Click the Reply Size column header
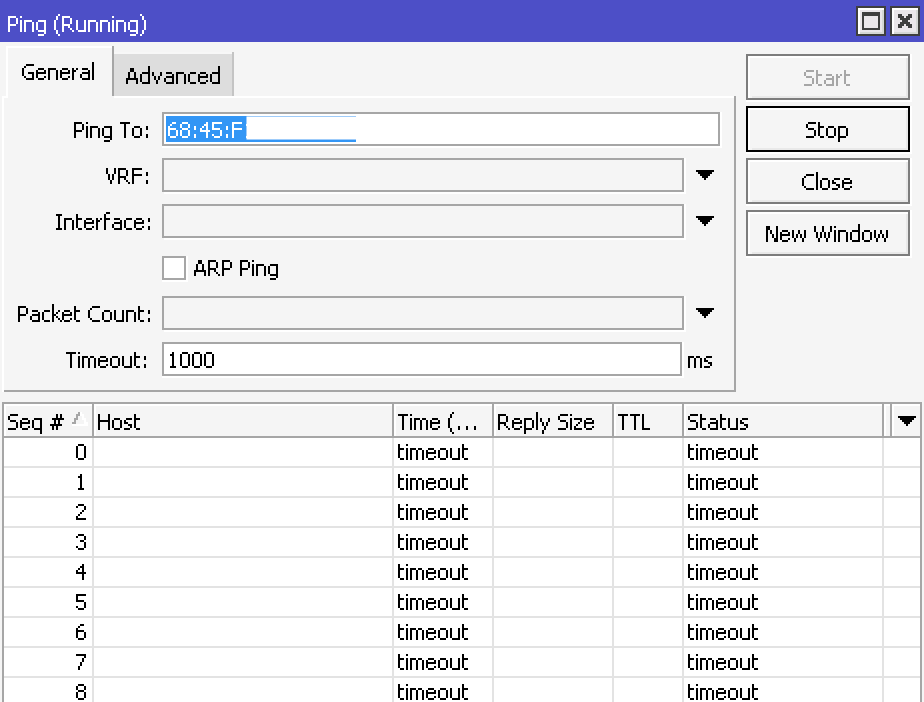This screenshot has width=924, height=702. point(550,421)
